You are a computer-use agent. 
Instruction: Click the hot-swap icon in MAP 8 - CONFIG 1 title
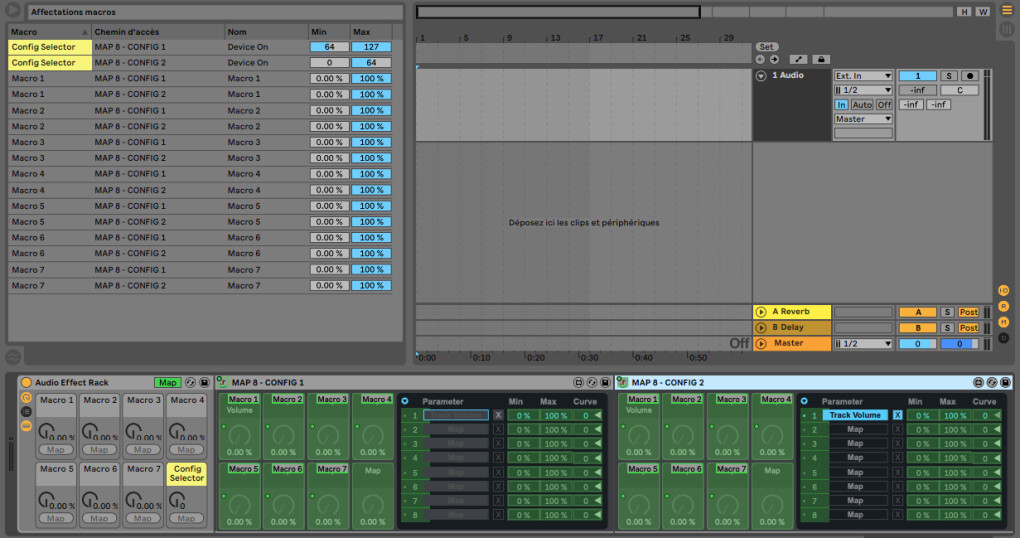coord(592,383)
